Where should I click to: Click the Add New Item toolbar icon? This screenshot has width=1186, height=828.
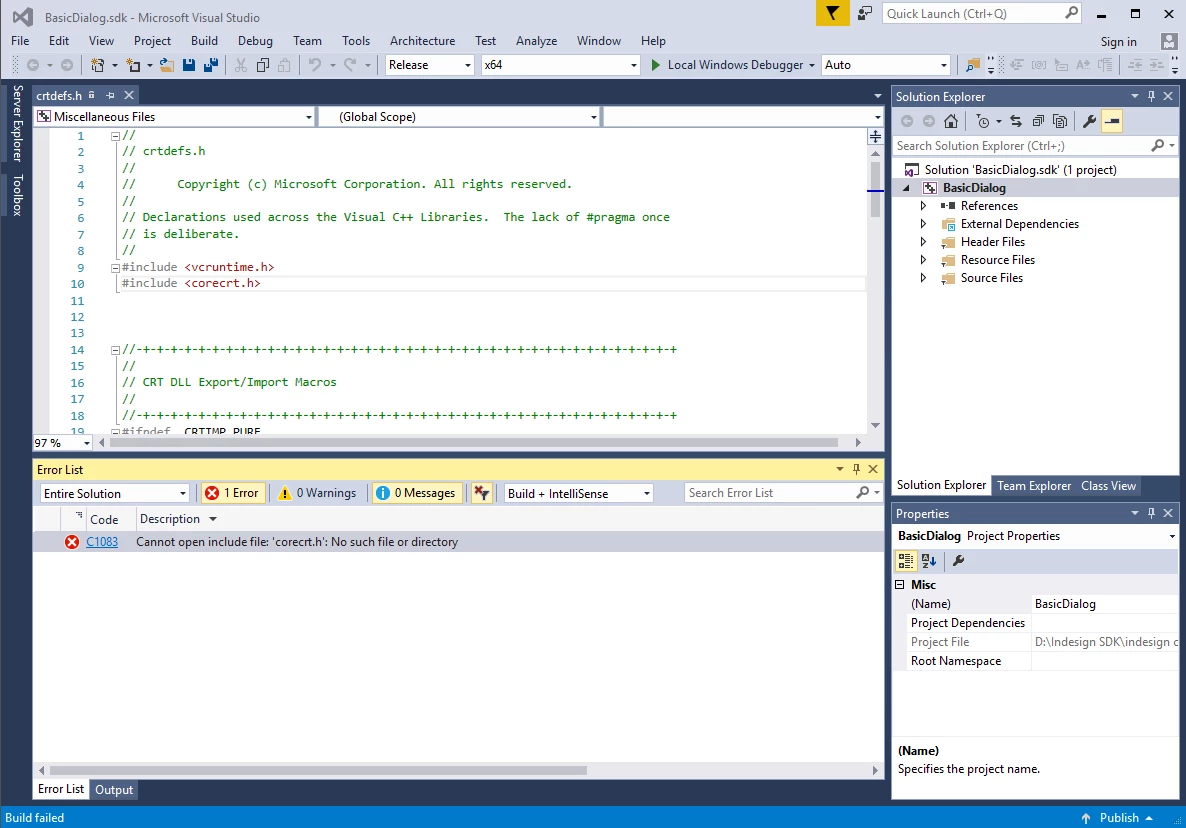(133, 65)
